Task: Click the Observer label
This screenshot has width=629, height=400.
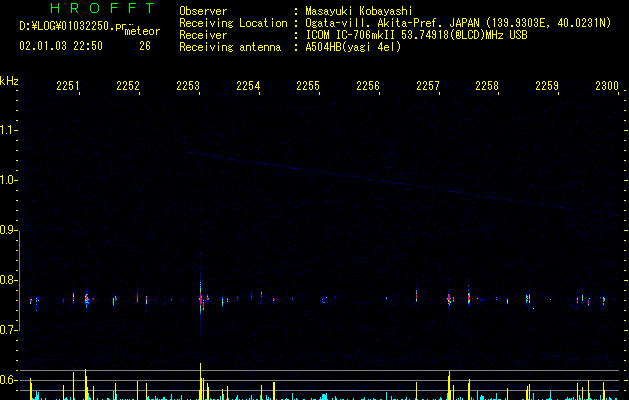Action: tap(203, 11)
